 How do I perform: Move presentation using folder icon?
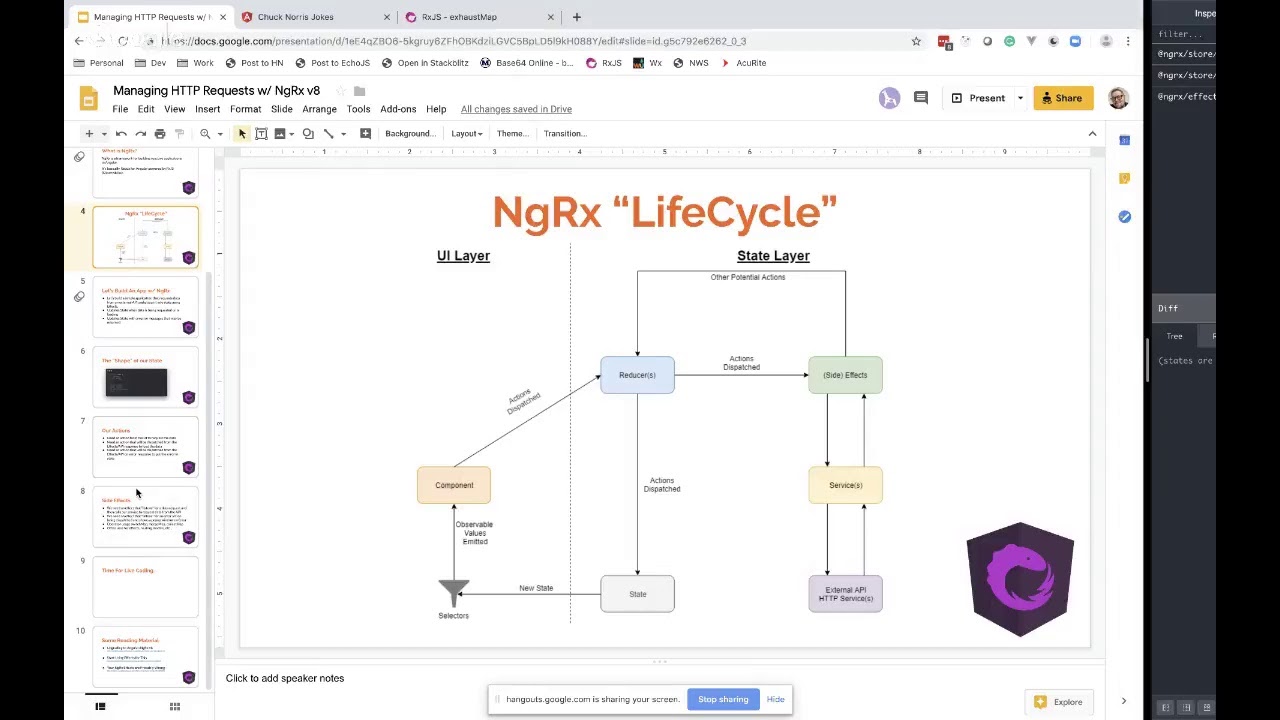(x=360, y=91)
